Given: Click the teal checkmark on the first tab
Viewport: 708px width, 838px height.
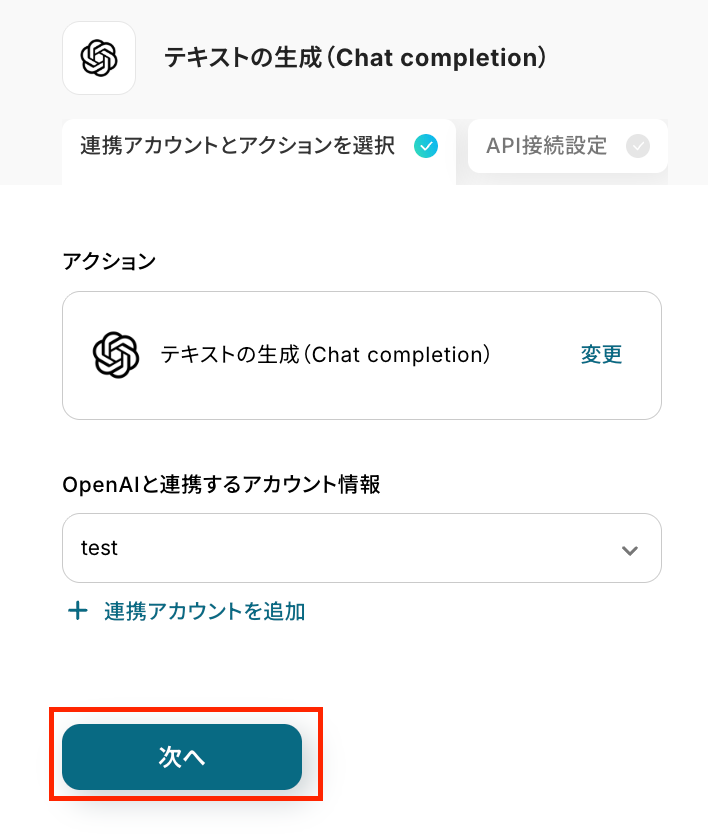Looking at the screenshot, I should [x=426, y=147].
